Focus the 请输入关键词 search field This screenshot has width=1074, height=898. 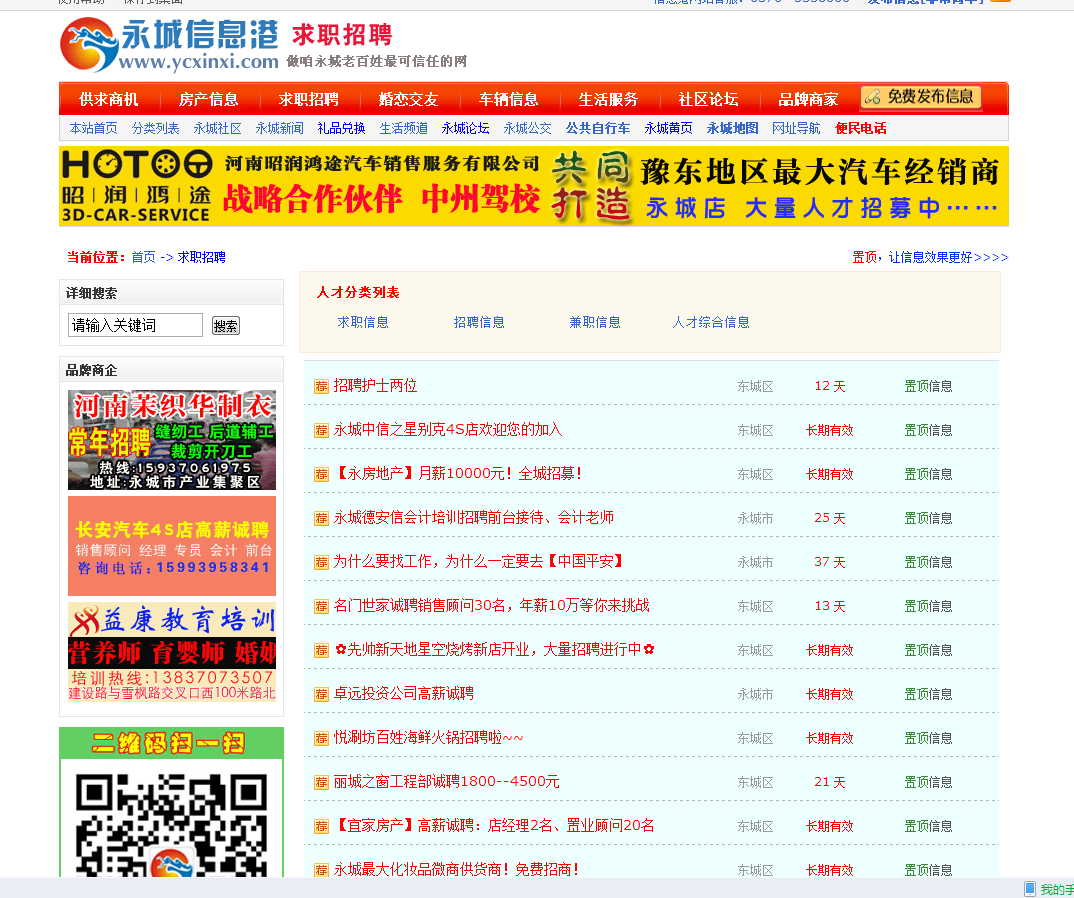pyautogui.click(x=135, y=325)
